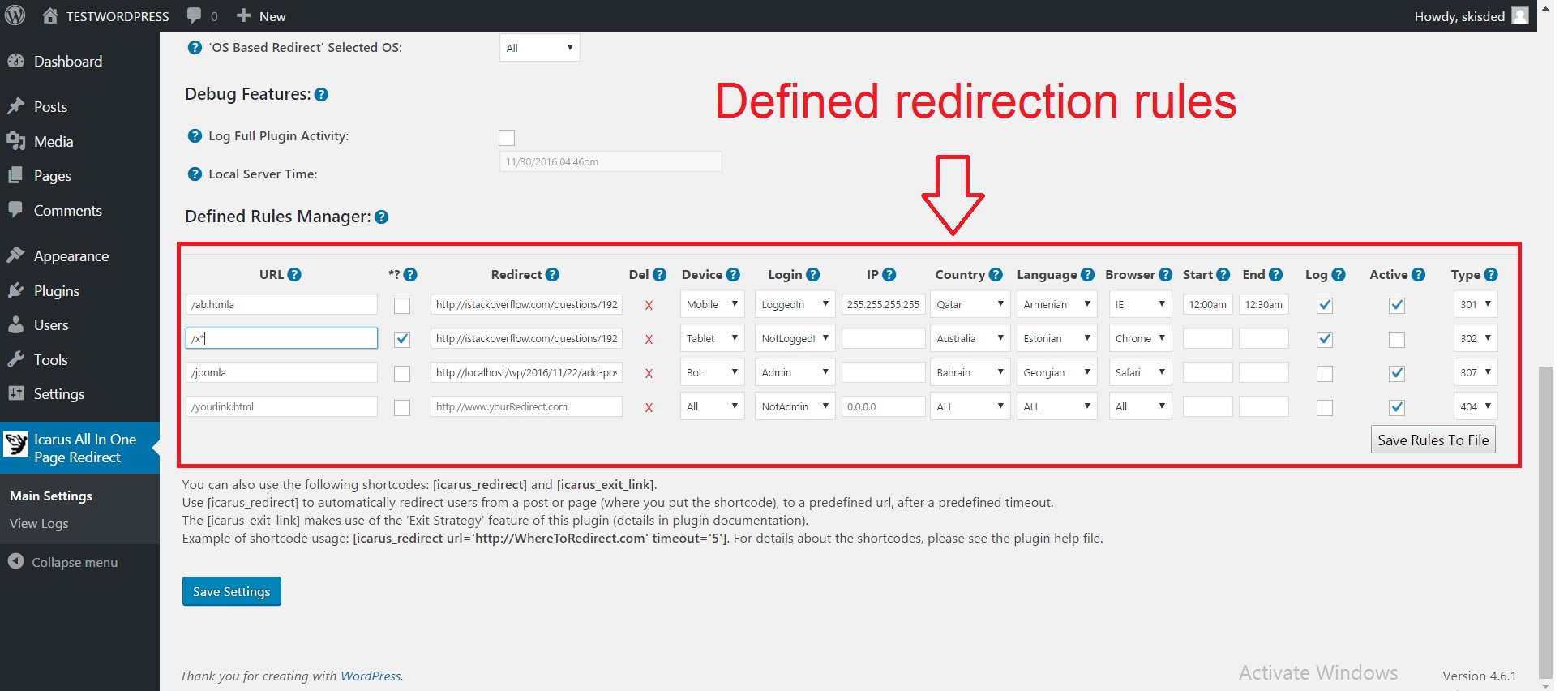Enable Active checkbox for the /x* rule
1568x691 pixels.
(1396, 340)
